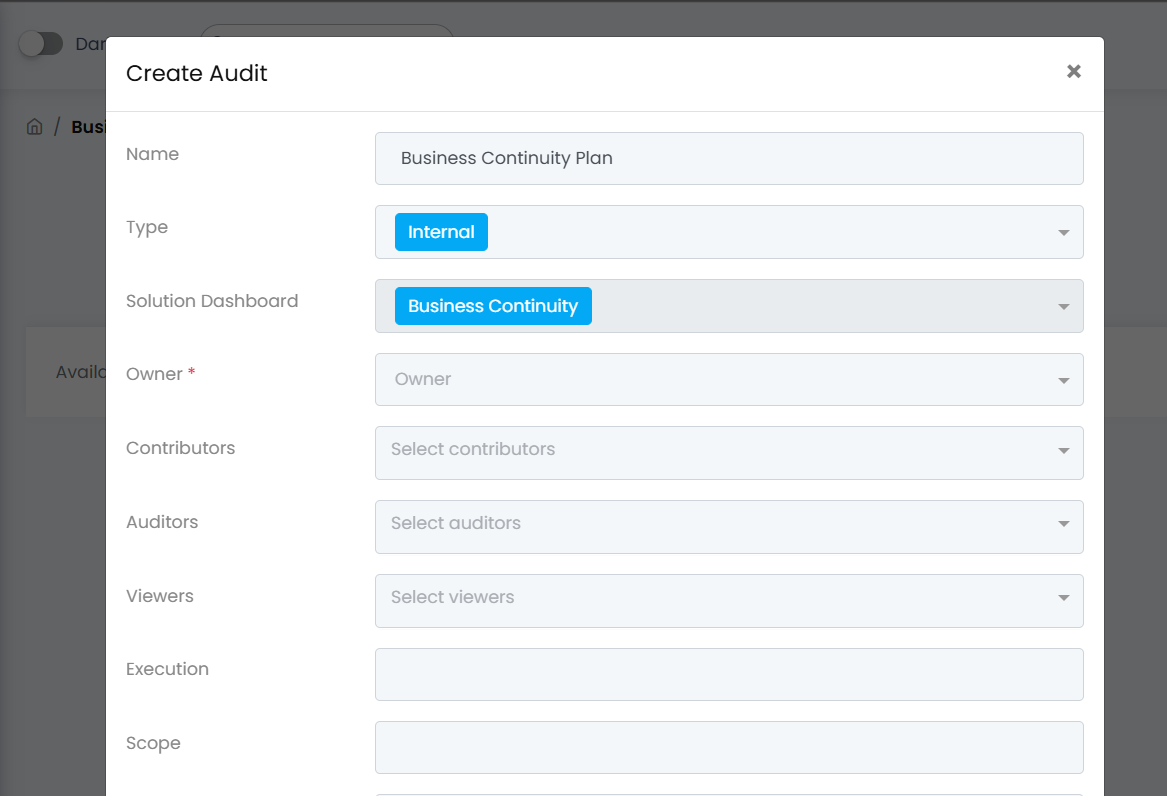The width and height of the screenshot is (1167, 796).
Task: Click the Contributors label
Action: click(x=180, y=448)
